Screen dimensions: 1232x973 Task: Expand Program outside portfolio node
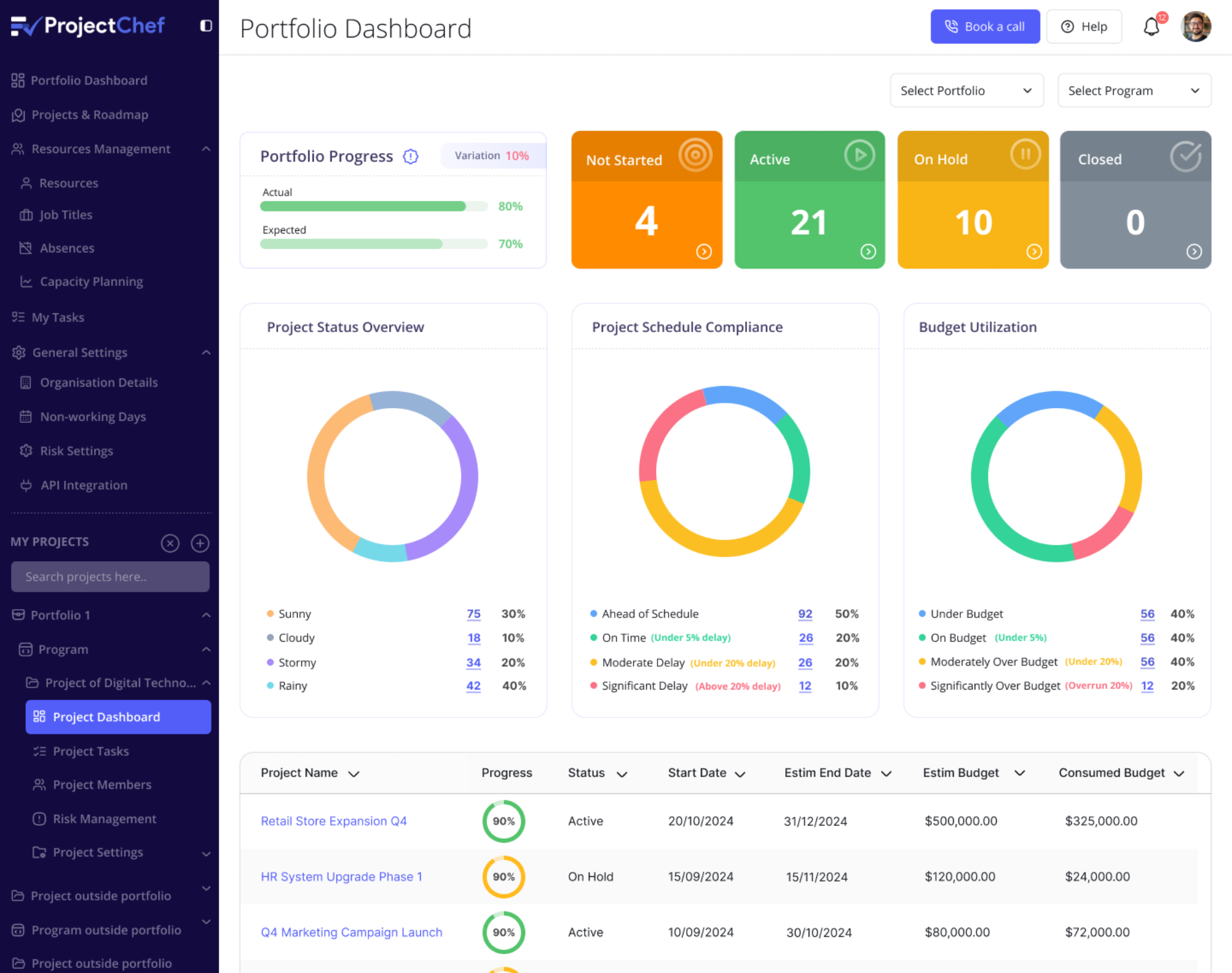(x=206, y=922)
